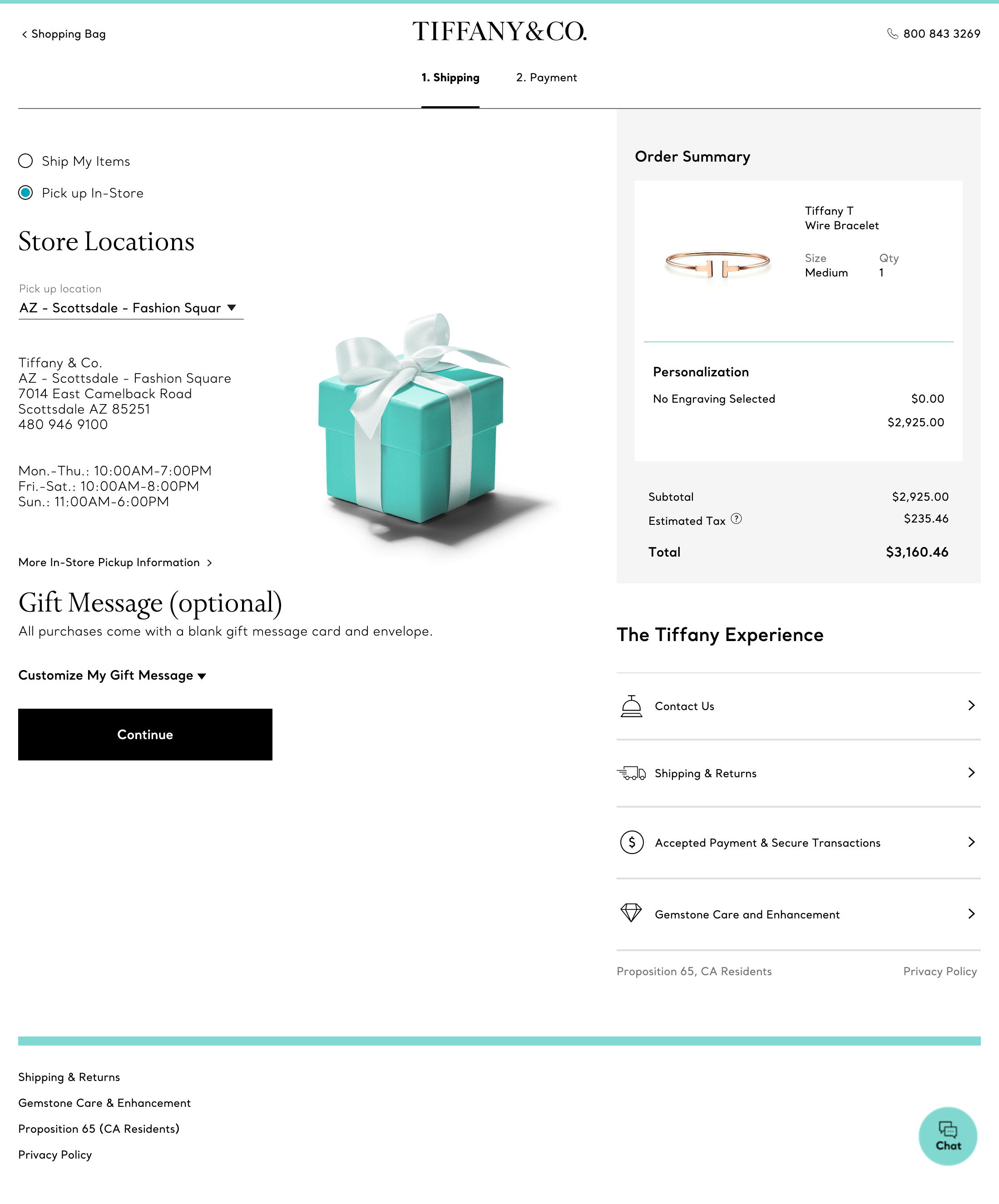The width and height of the screenshot is (999, 1204).
Task: Select the 1. Shipping tab
Action: [x=450, y=77]
